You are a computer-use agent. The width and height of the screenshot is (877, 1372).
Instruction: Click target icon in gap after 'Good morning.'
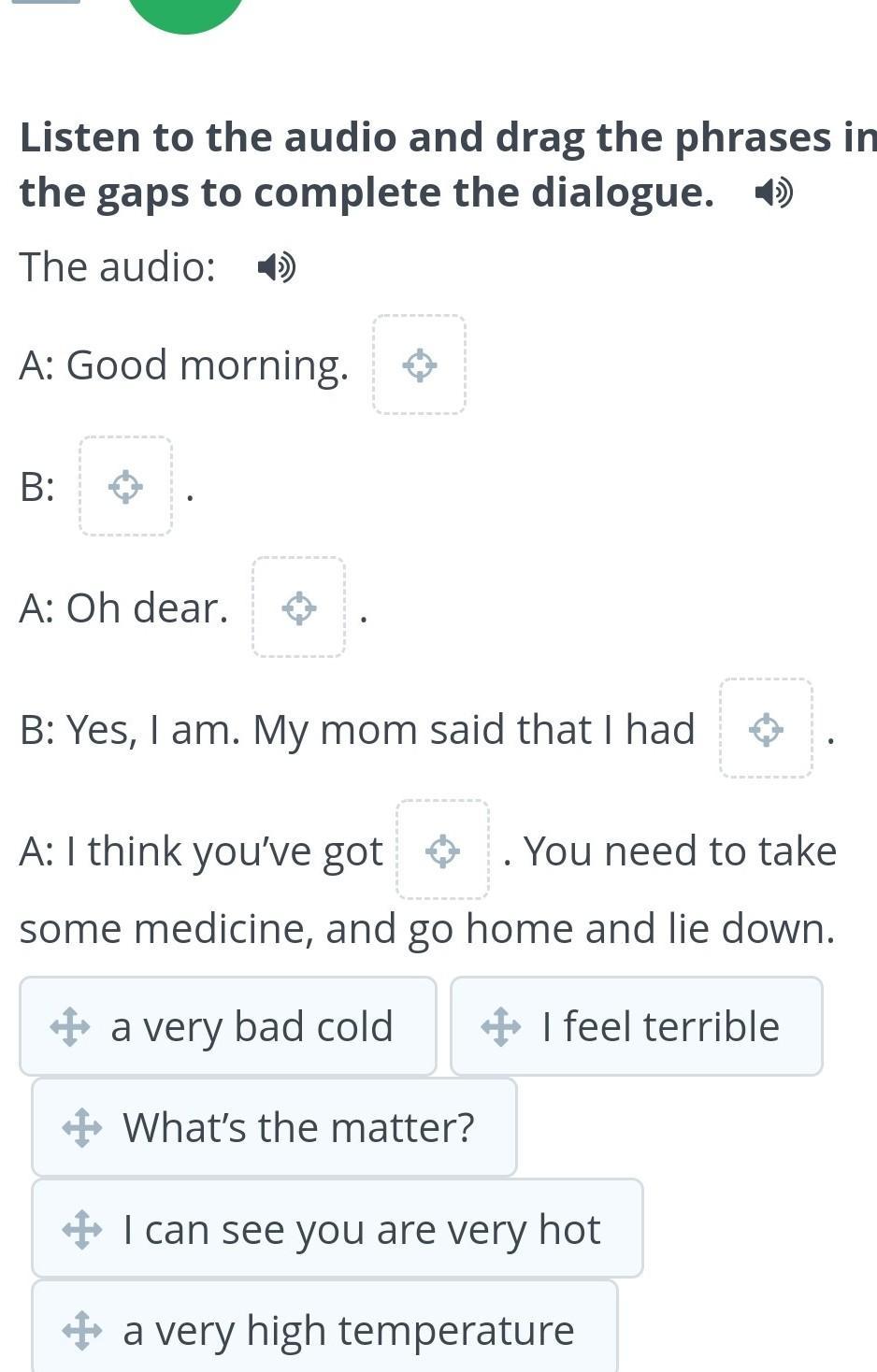click(419, 364)
